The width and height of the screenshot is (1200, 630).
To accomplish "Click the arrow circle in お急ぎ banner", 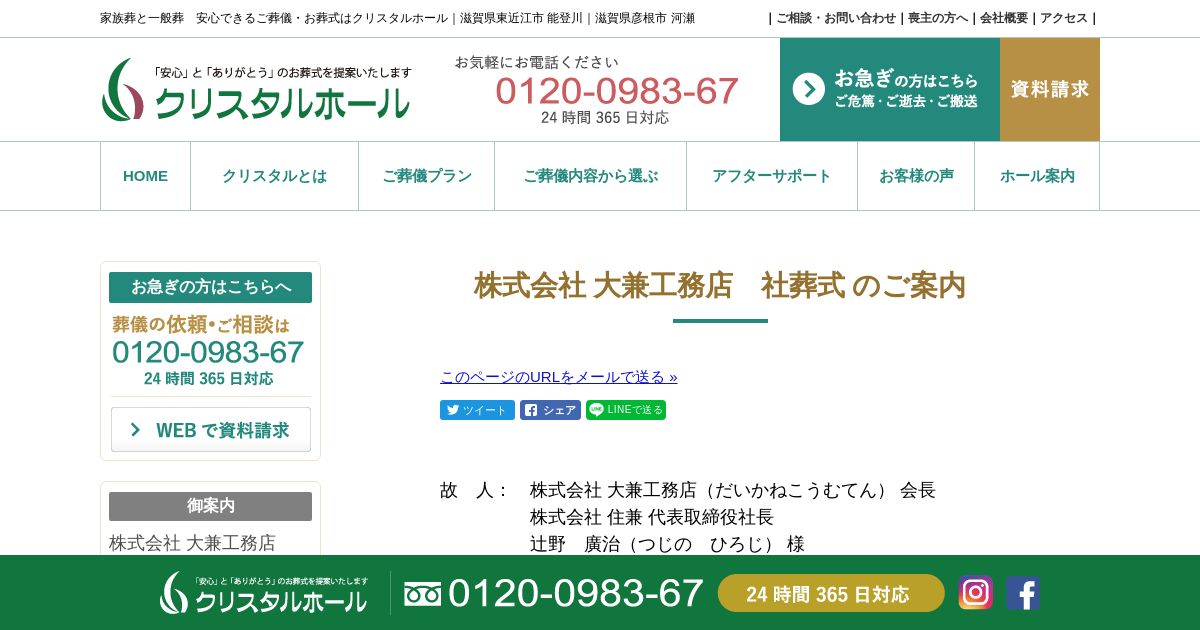I will (x=809, y=89).
